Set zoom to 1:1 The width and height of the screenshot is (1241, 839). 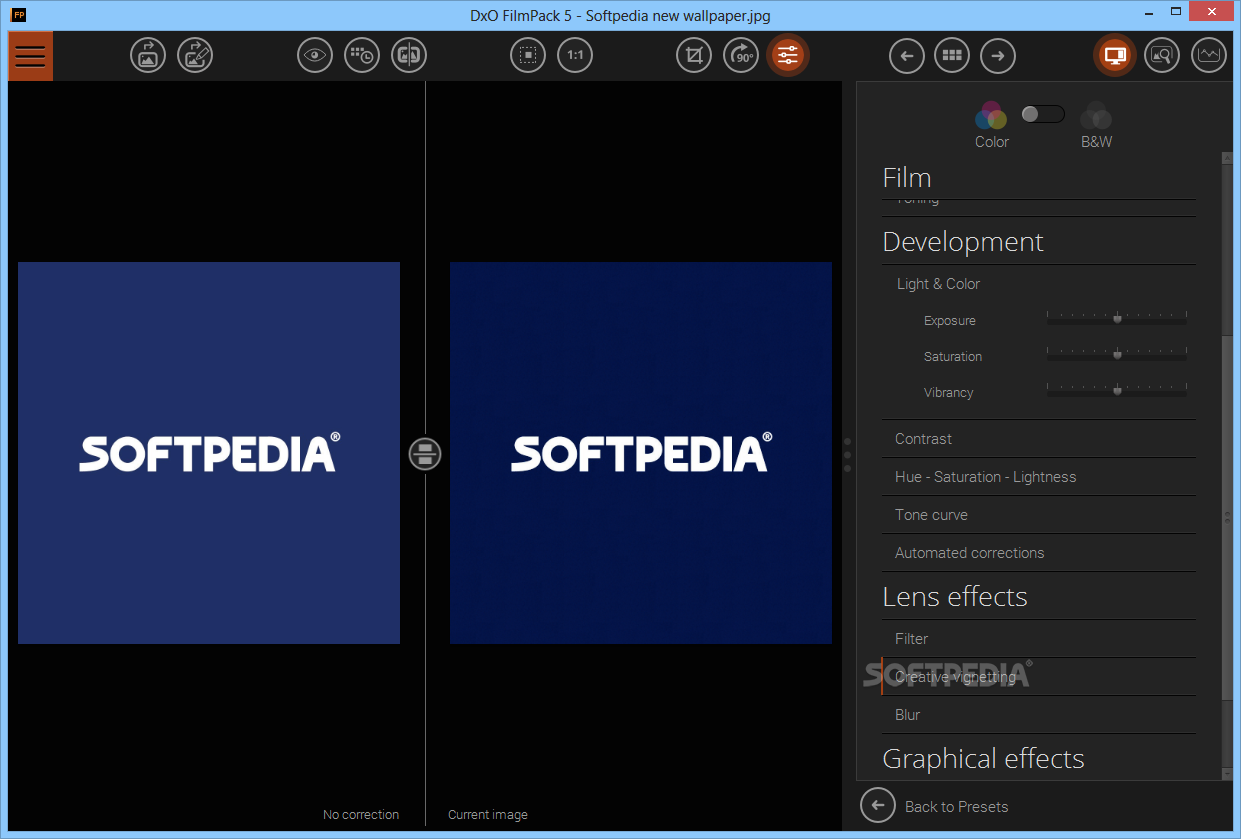point(575,55)
